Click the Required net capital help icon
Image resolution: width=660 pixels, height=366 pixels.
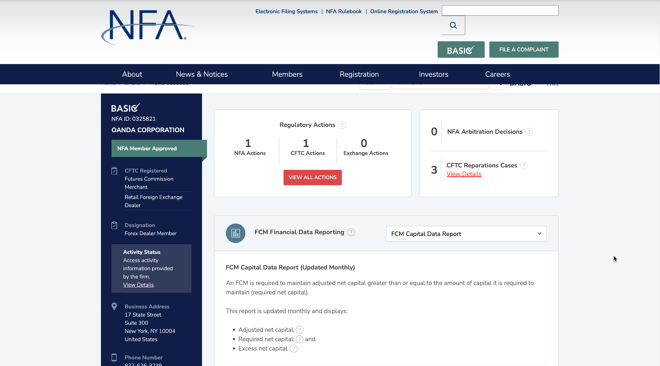tap(299, 339)
